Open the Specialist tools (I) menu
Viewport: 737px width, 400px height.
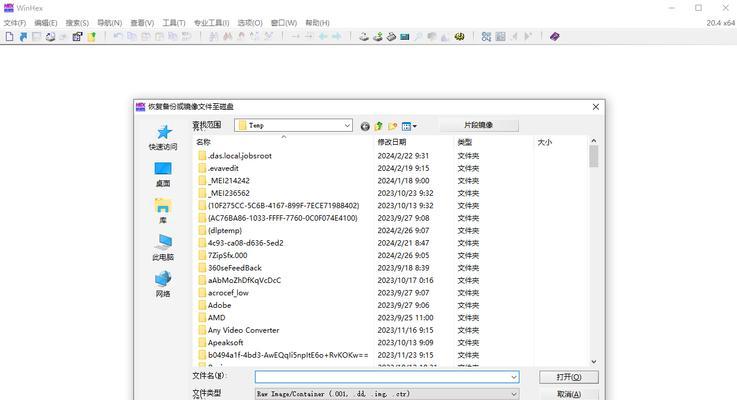(212, 23)
